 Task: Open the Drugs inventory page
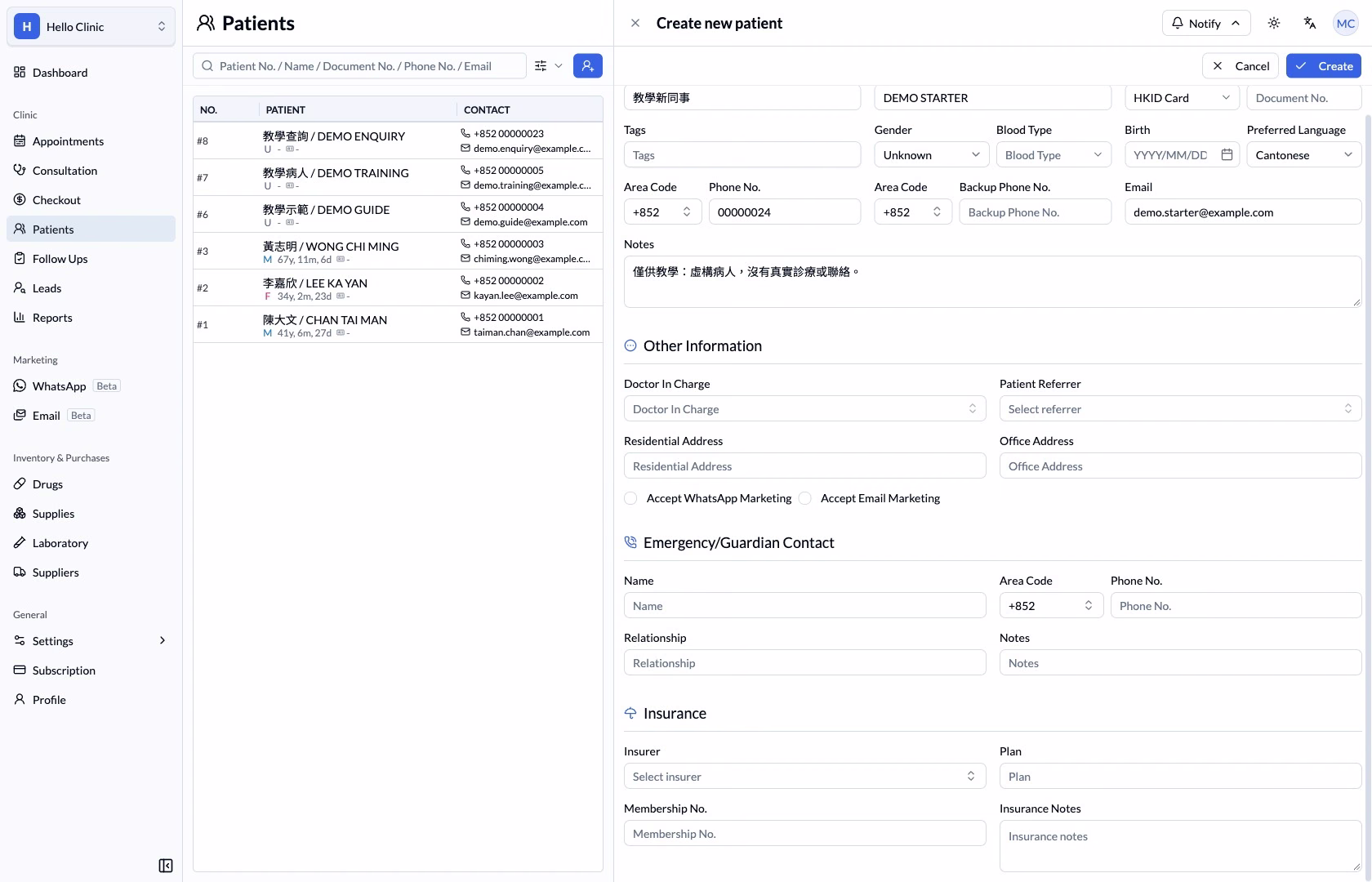[x=91, y=484]
